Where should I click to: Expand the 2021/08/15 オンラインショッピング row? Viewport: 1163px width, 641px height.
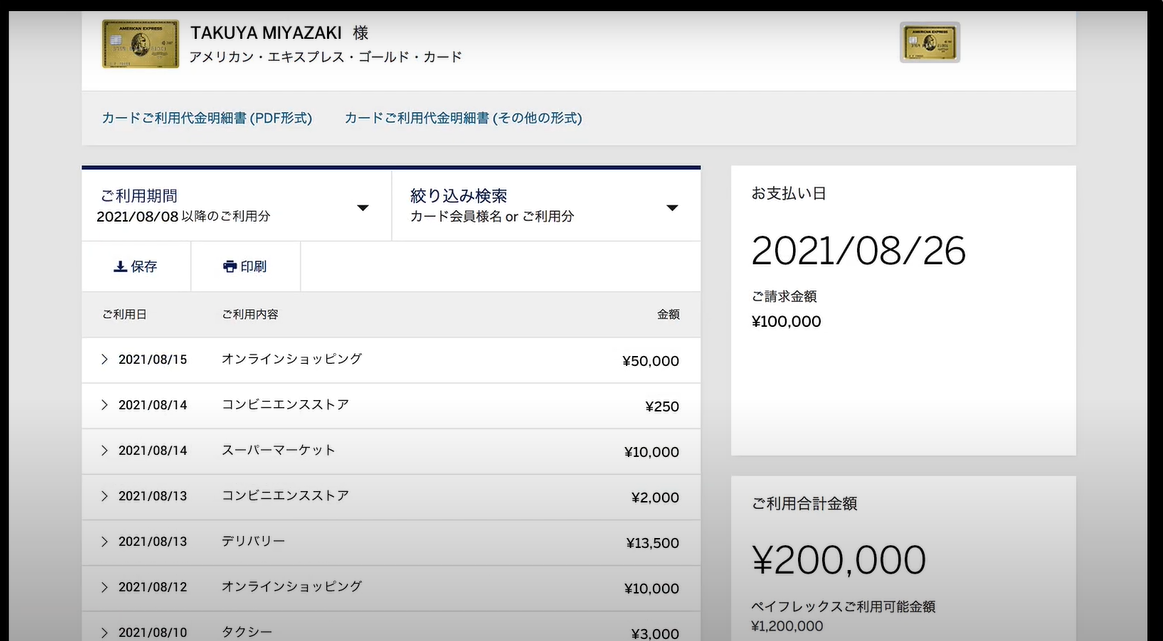105,360
